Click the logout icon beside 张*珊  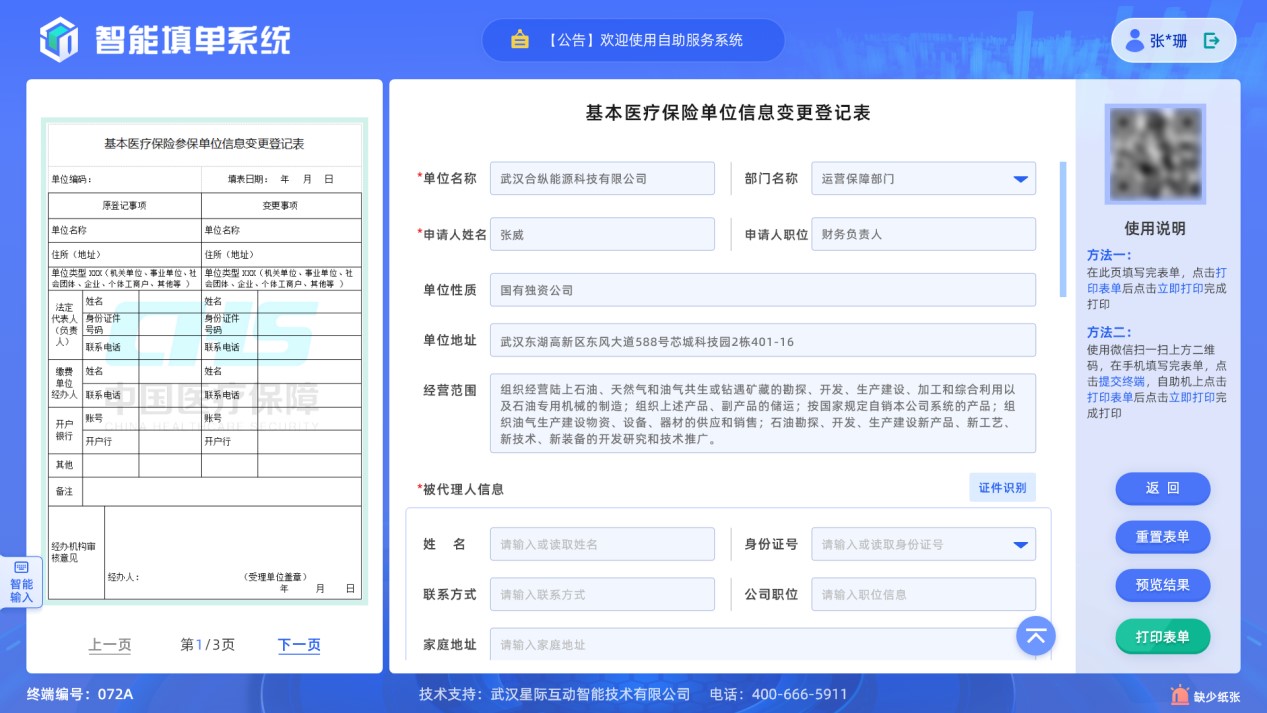tap(1212, 41)
